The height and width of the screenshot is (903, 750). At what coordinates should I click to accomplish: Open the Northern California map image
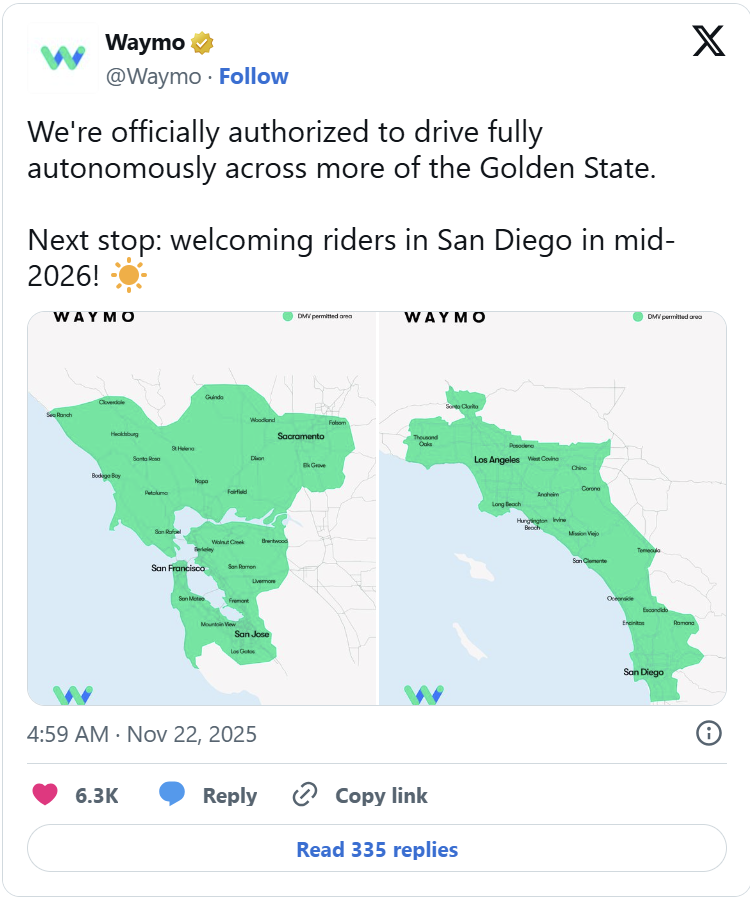pos(202,508)
